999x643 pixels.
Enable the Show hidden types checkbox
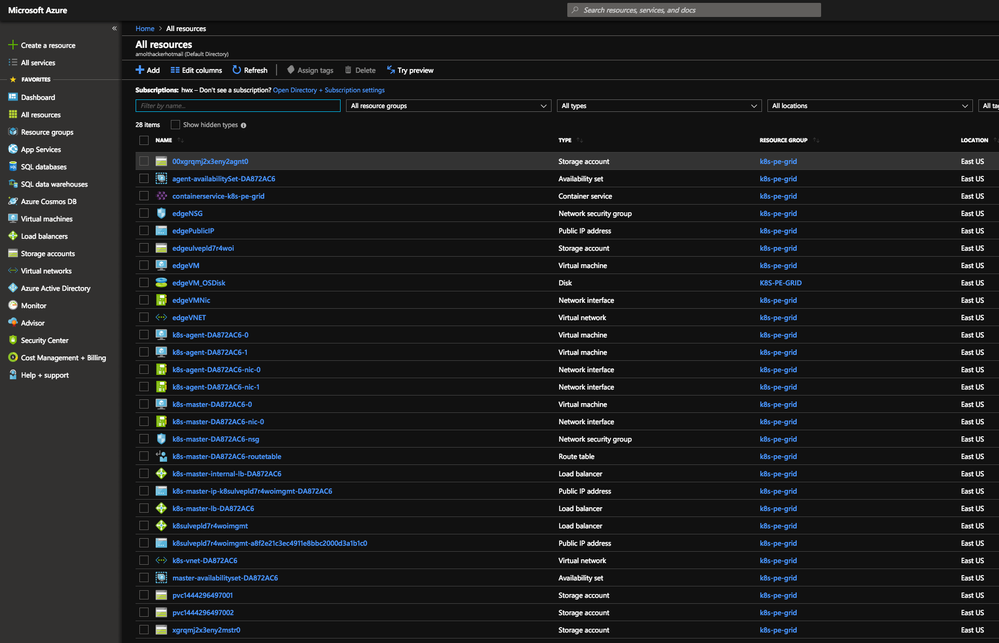point(176,125)
